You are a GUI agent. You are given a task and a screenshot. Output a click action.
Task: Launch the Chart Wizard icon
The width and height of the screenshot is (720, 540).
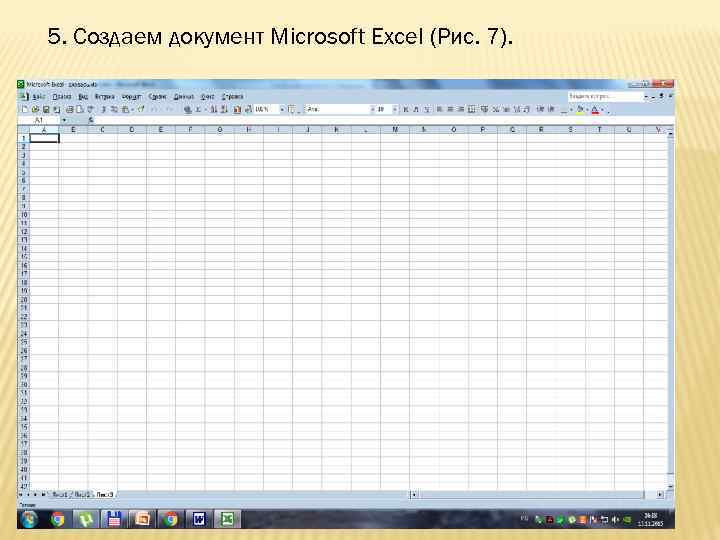coord(237,109)
